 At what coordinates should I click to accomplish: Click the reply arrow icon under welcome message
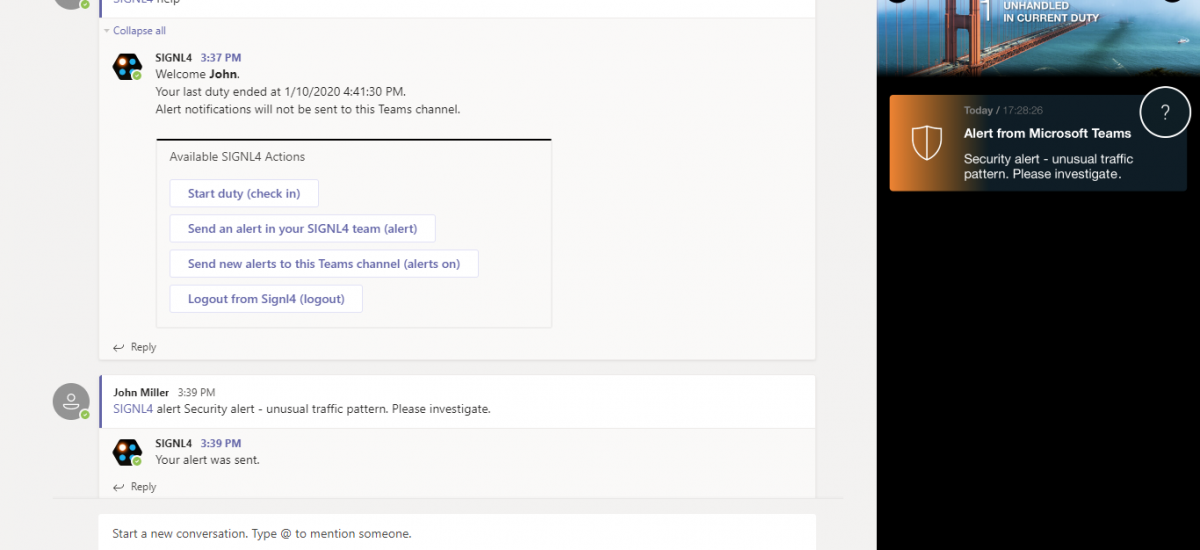(x=119, y=347)
